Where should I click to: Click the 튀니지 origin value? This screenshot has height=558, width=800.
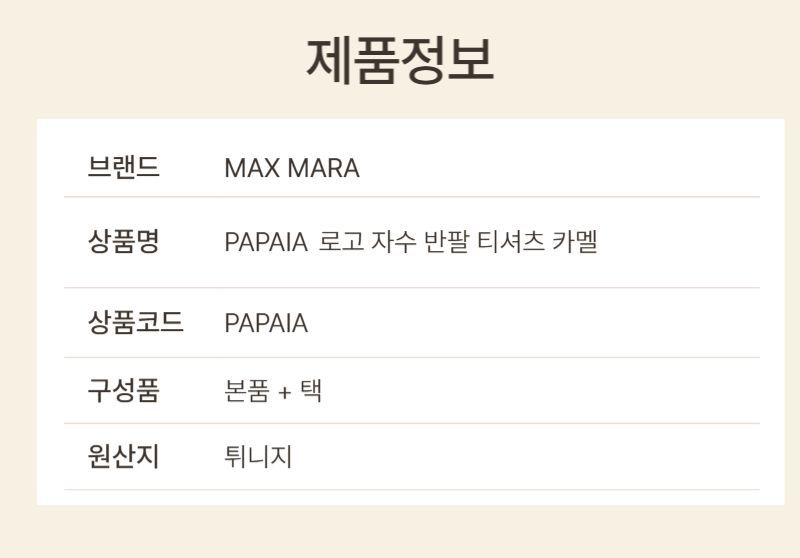click(x=258, y=457)
